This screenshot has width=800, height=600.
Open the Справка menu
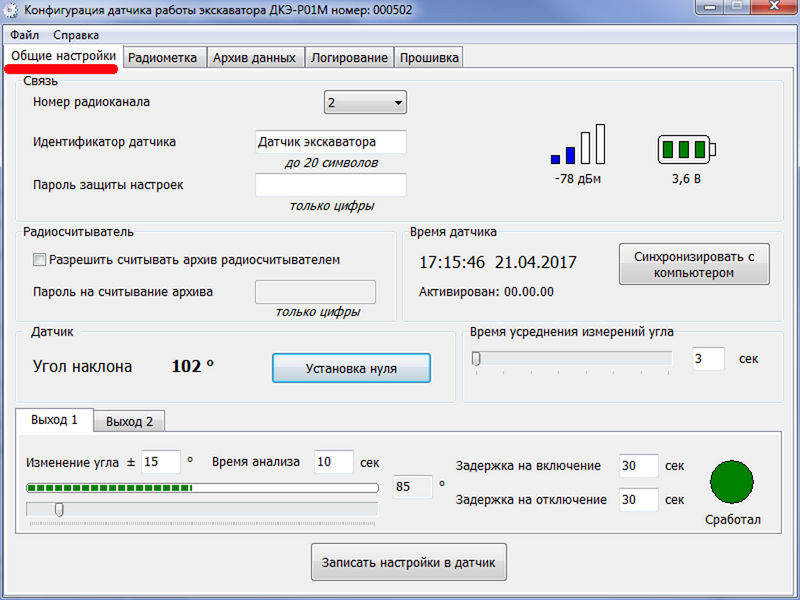coord(76,35)
